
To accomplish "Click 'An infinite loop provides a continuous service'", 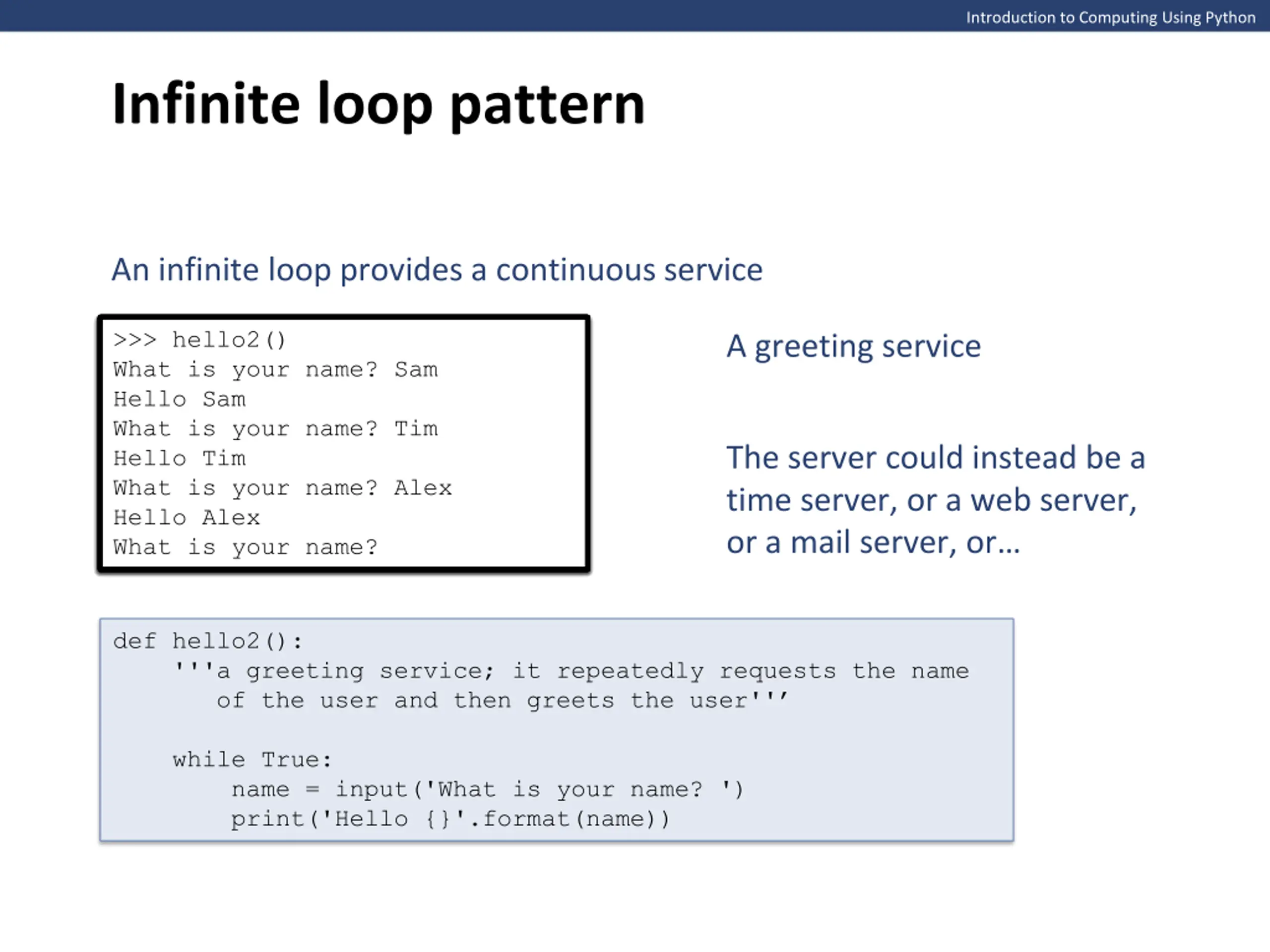I will (437, 270).
